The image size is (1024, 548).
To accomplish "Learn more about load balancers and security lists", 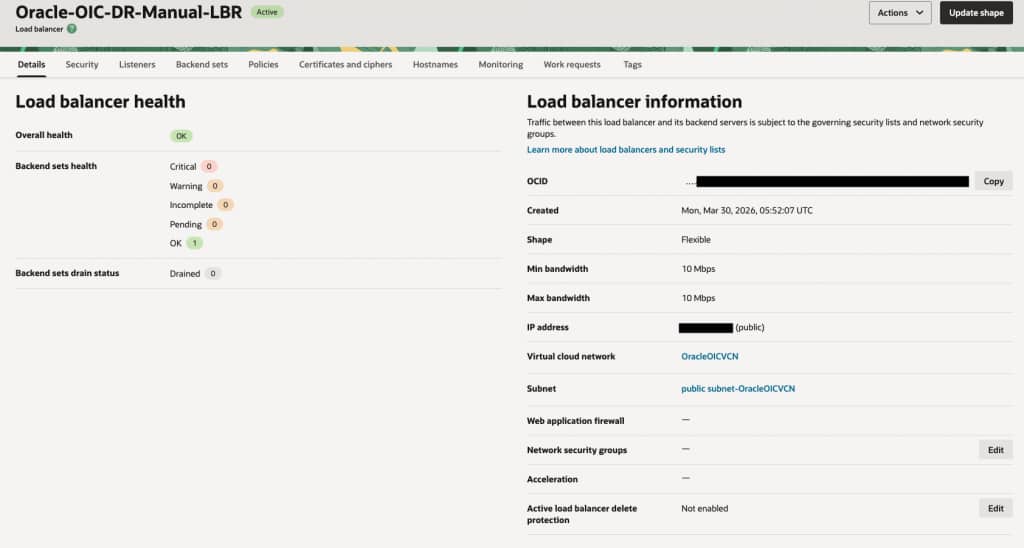I will (626, 150).
